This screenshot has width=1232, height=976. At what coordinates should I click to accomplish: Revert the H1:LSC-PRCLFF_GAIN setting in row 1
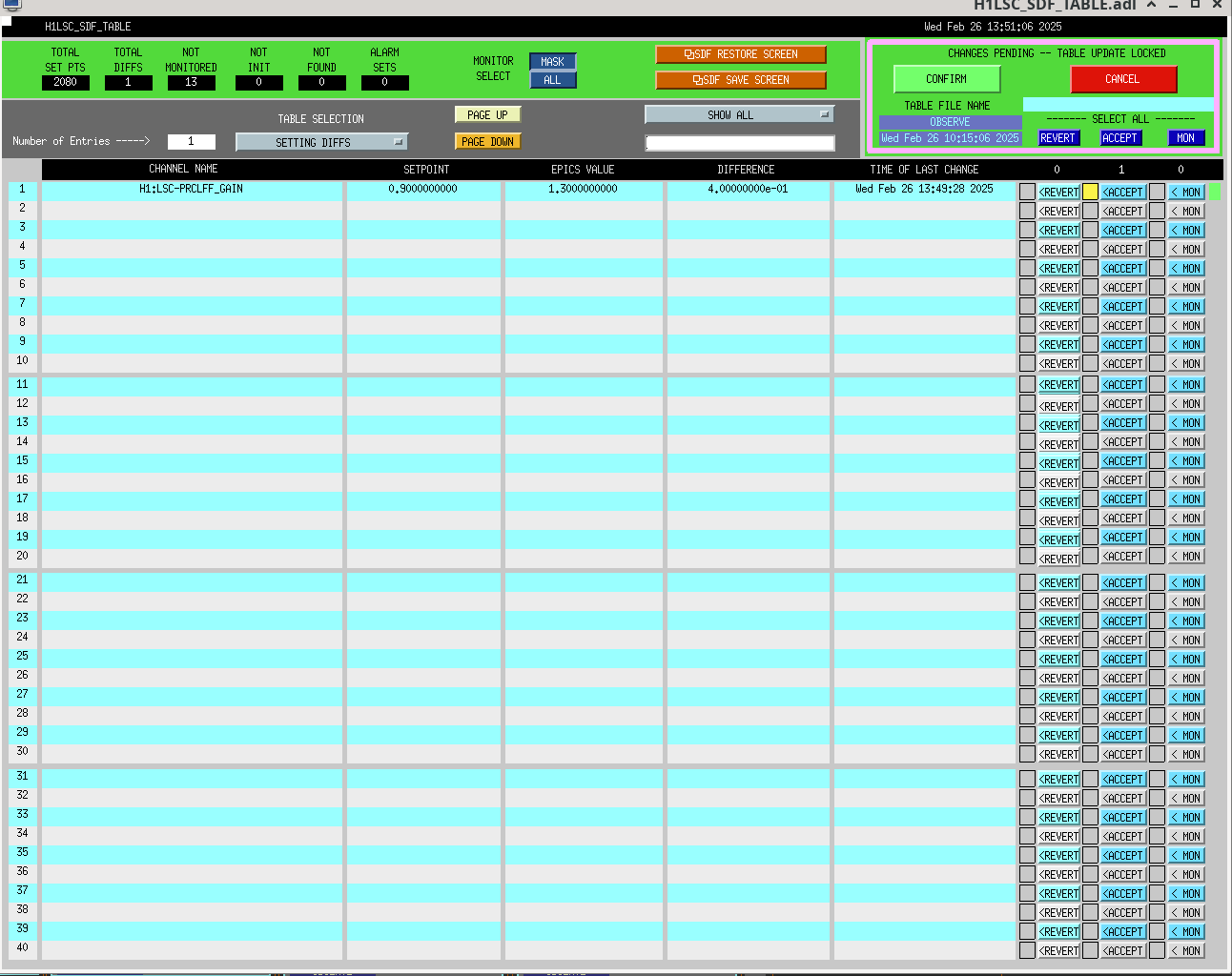click(1059, 192)
